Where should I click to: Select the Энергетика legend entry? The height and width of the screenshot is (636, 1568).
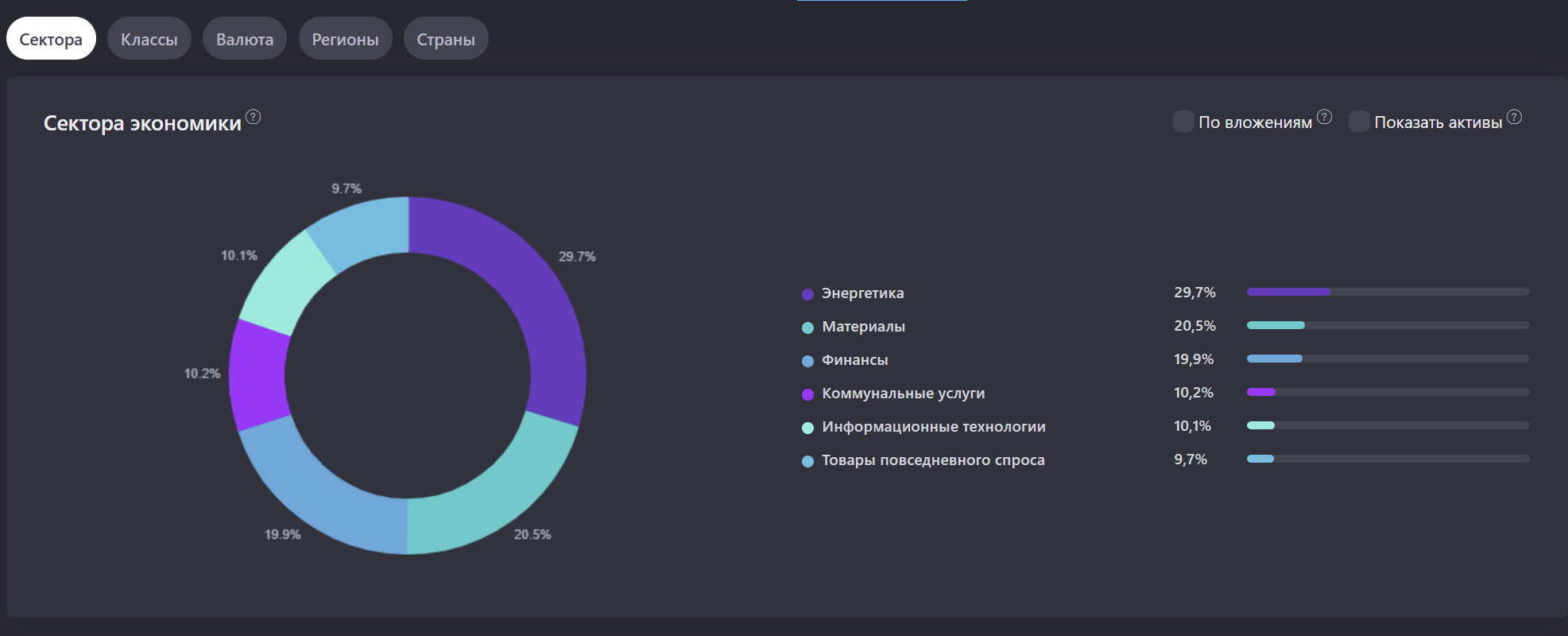point(862,293)
